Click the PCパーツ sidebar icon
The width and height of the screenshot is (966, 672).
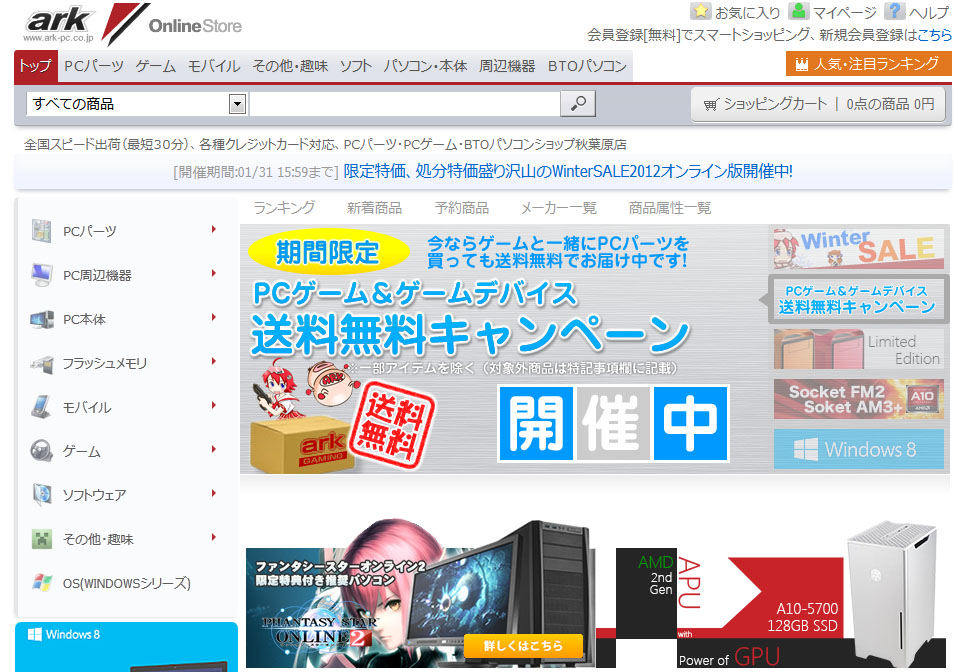pyautogui.click(x=41, y=231)
